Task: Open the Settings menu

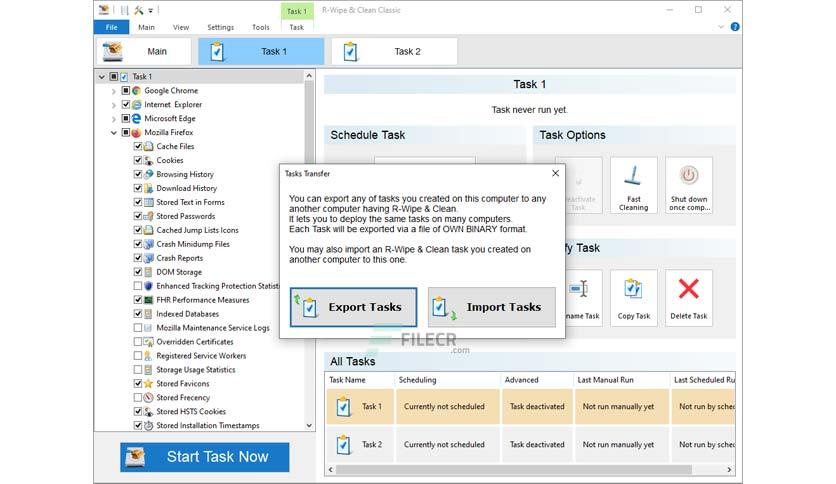Action: [x=220, y=27]
